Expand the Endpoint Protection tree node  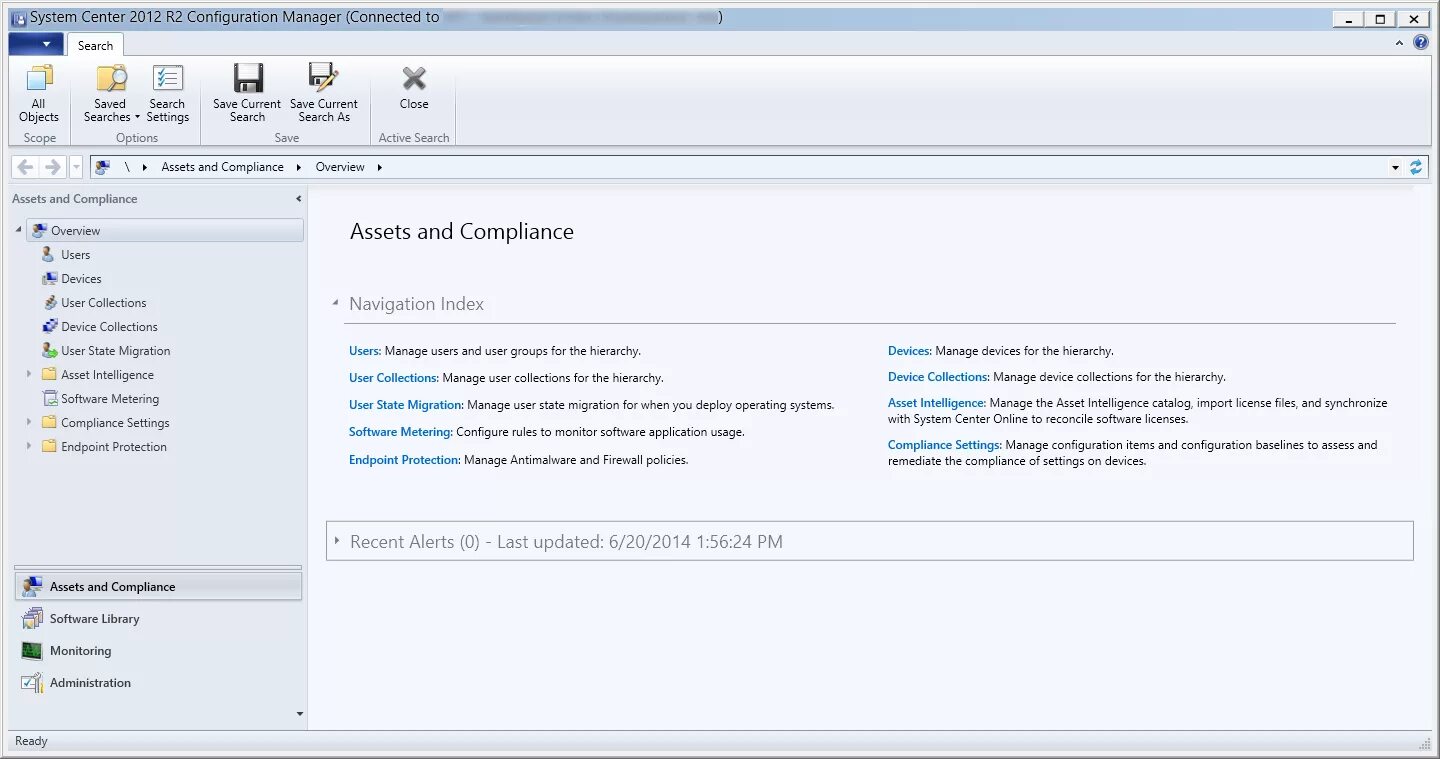click(29, 447)
